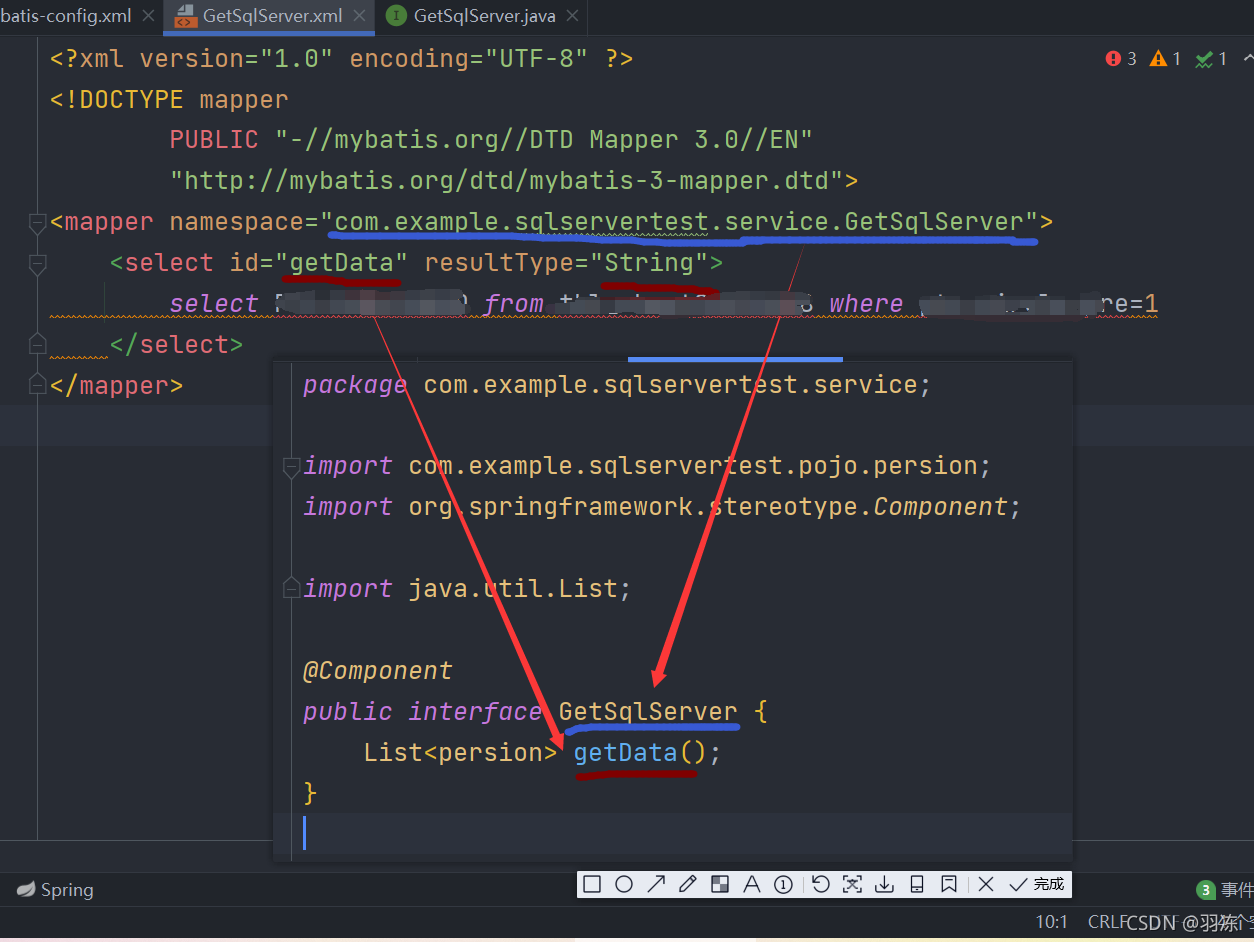1254x942 pixels.
Task: Click the text recognition scan icon
Action: click(852, 884)
